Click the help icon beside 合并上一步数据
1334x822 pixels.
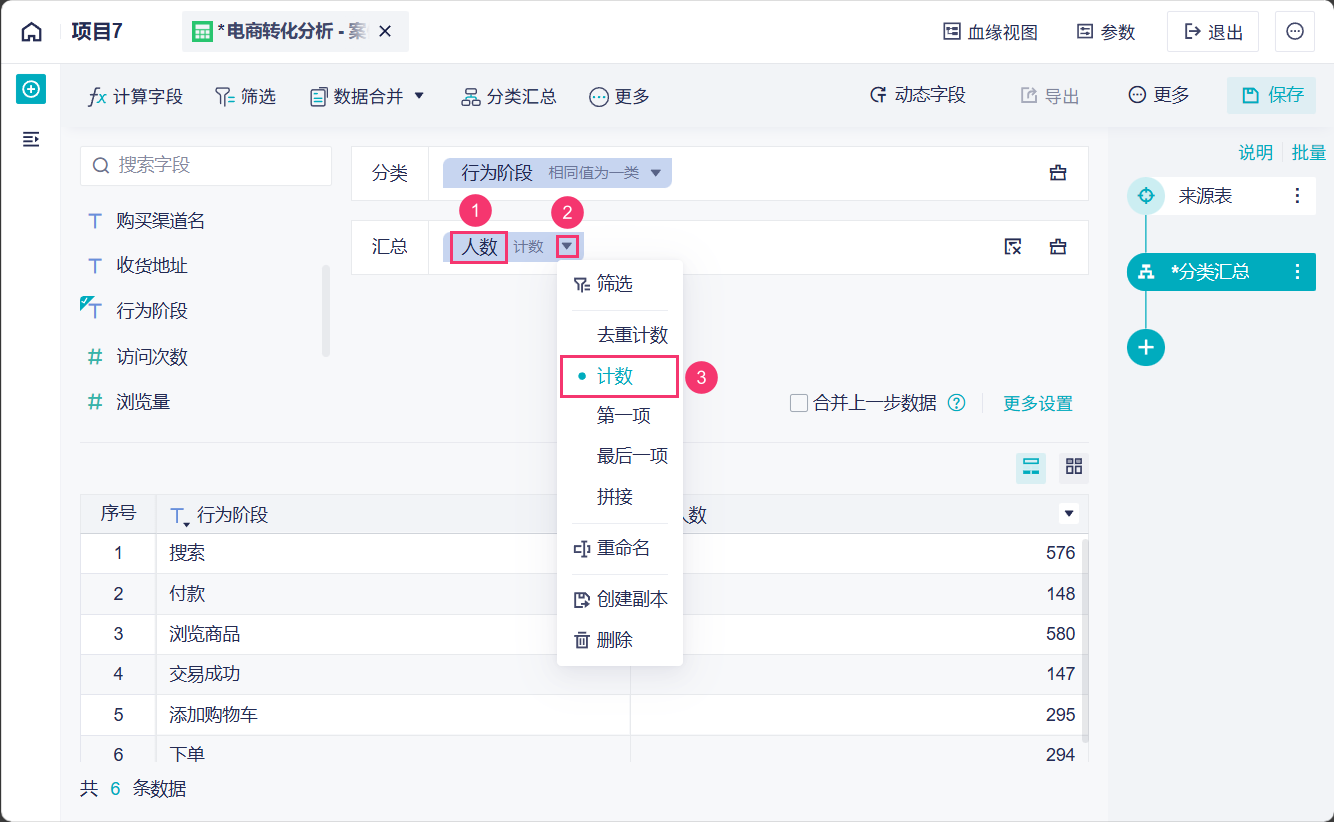point(957,403)
